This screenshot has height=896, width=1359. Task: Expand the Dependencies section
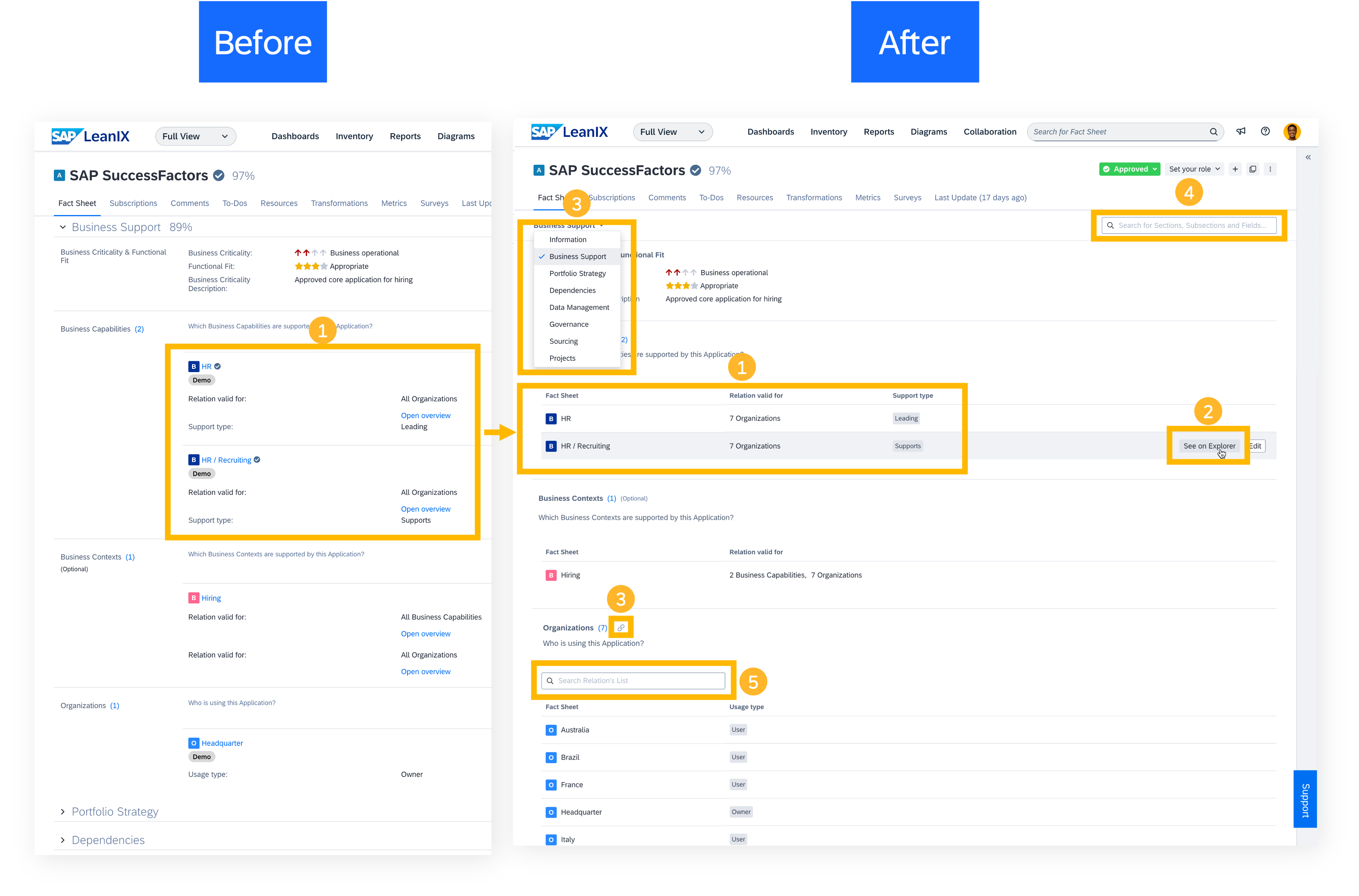click(63, 840)
